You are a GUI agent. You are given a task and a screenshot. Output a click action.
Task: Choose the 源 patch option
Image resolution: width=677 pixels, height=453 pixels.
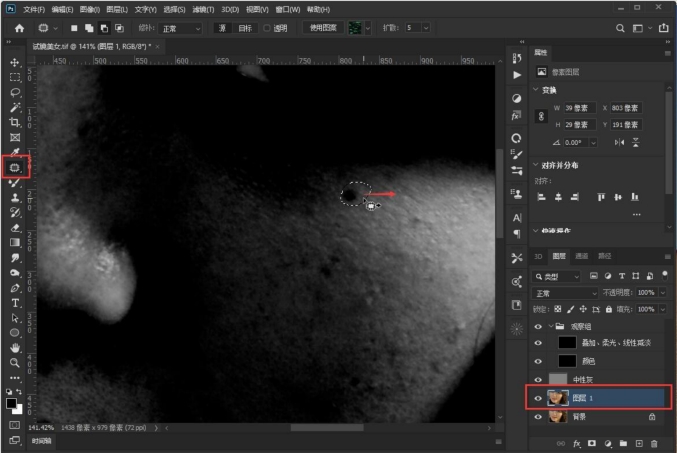[222, 28]
